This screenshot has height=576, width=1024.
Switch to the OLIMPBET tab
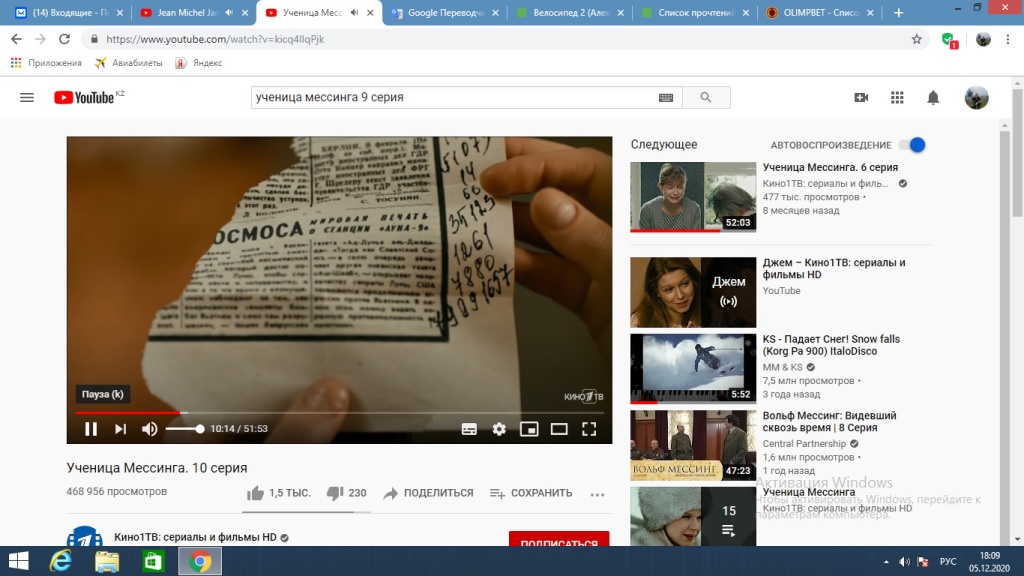pyautogui.click(x=820, y=12)
